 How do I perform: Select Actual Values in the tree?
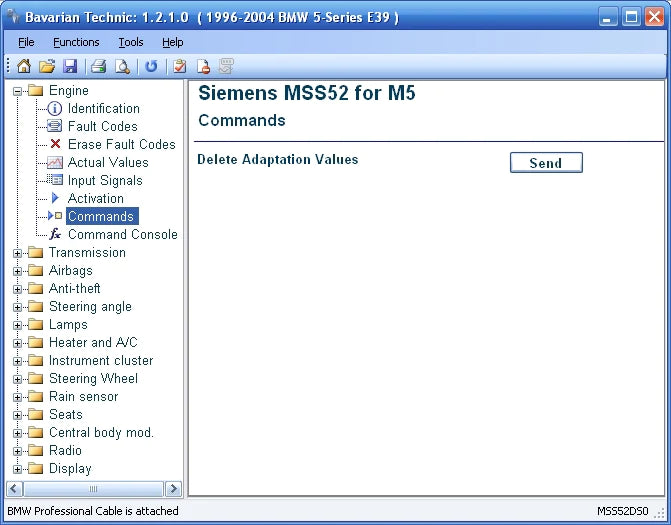(107, 163)
